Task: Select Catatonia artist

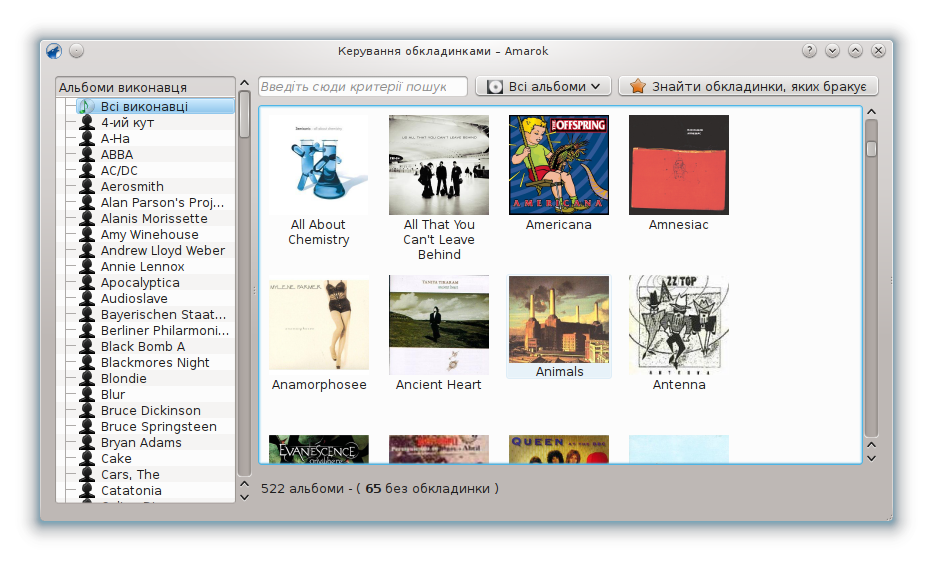Action: 131,491
